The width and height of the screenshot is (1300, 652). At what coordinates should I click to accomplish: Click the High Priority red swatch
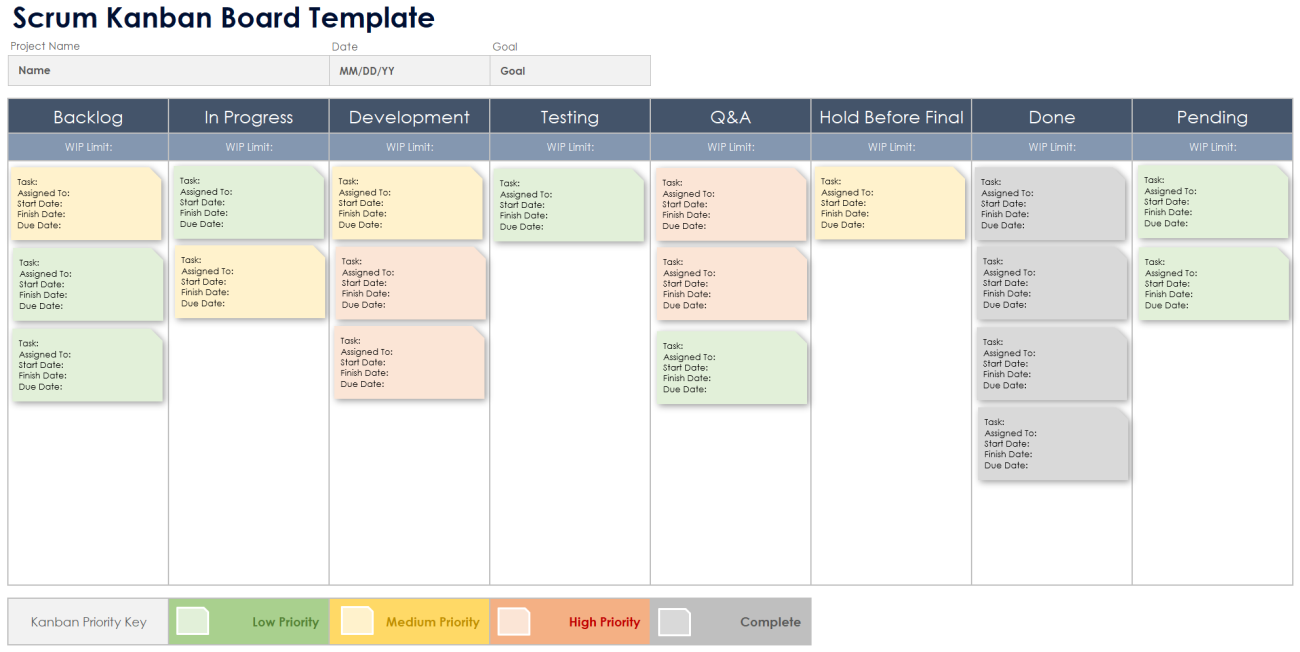coord(514,621)
